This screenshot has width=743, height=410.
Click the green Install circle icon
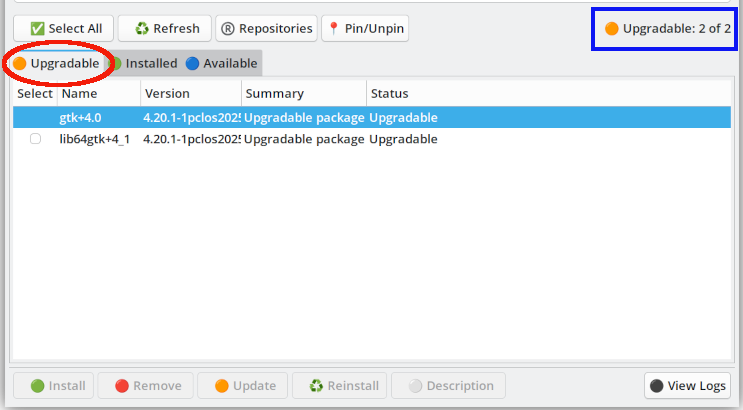click(x=37, y=386)
